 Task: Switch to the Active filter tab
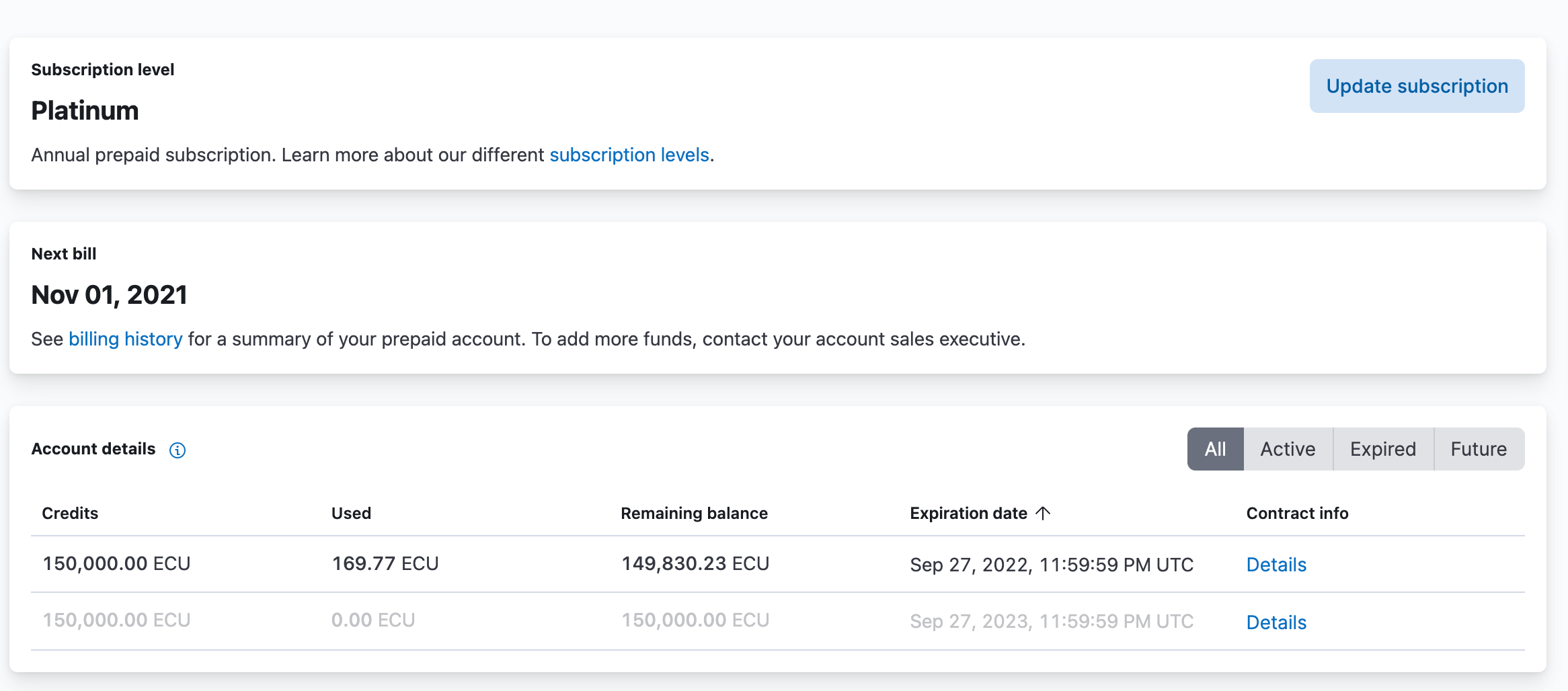click(x=1288, y=449)
